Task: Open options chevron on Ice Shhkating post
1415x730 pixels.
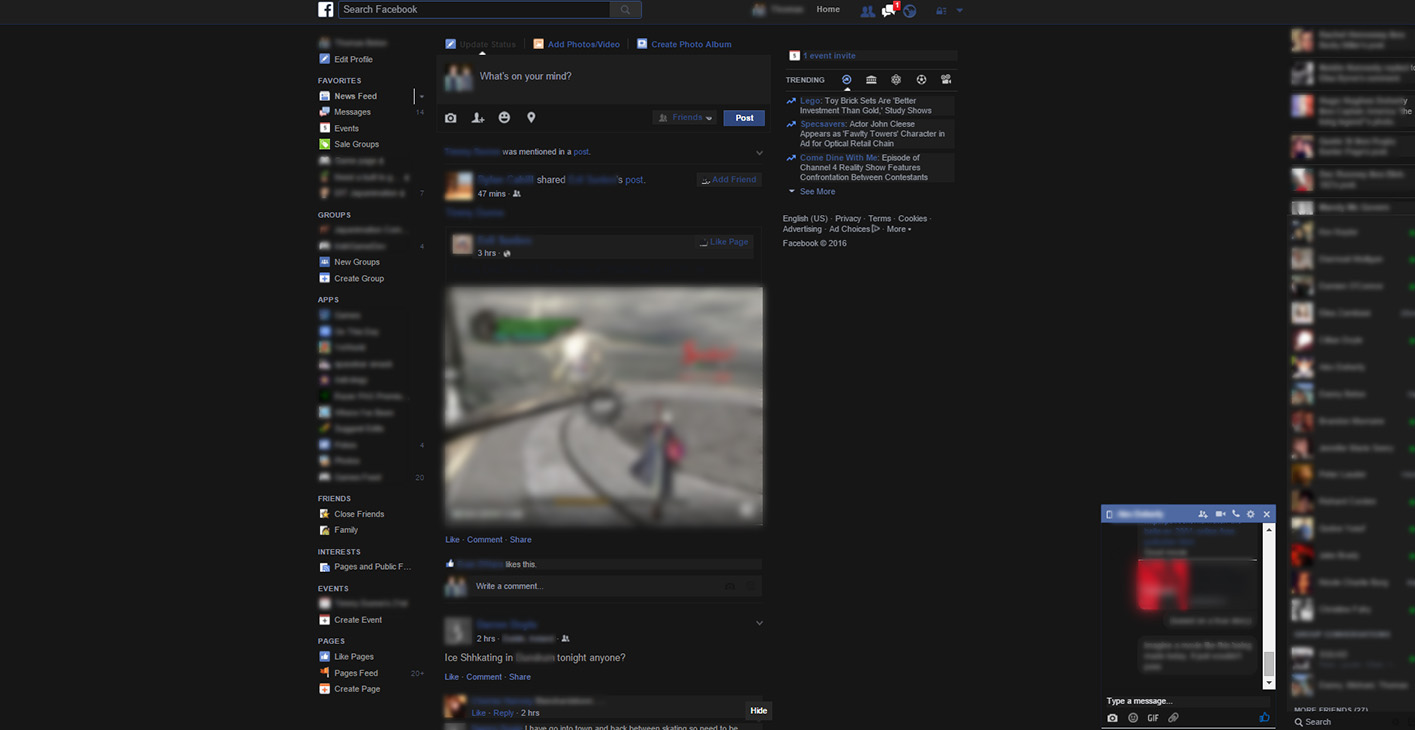Action: tap(759, 623)
